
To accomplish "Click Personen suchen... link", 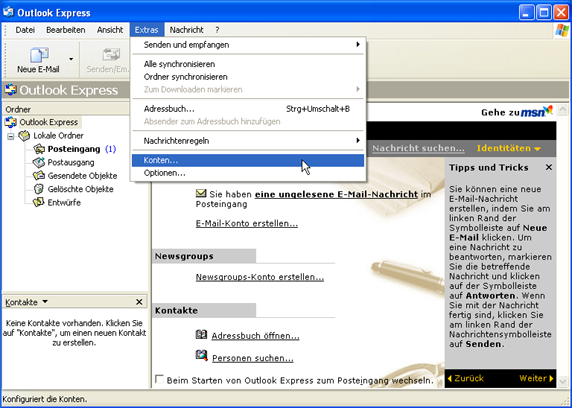I will point(253,358).
